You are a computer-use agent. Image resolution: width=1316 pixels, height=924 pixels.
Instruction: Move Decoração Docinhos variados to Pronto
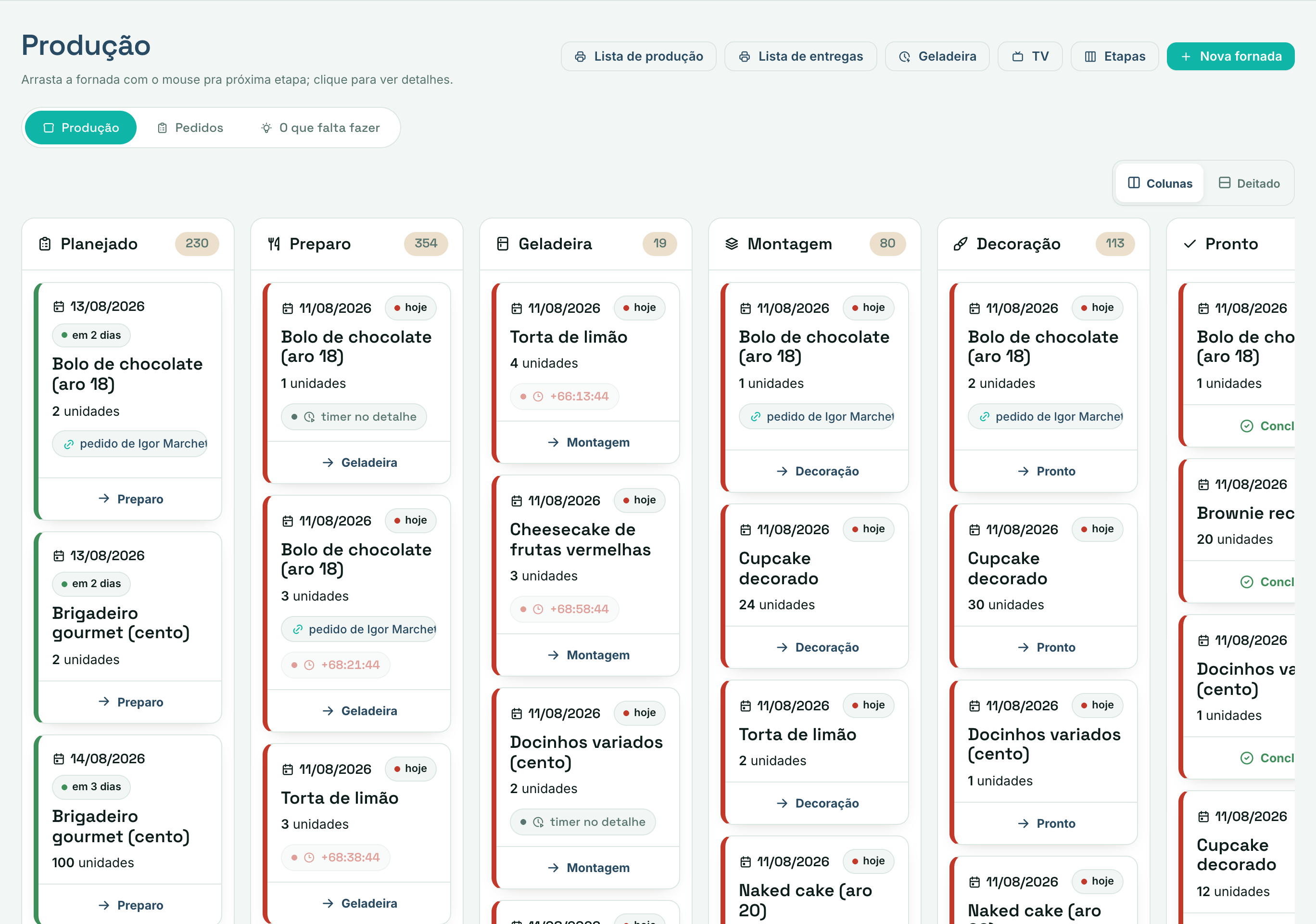coord(1046,823)
